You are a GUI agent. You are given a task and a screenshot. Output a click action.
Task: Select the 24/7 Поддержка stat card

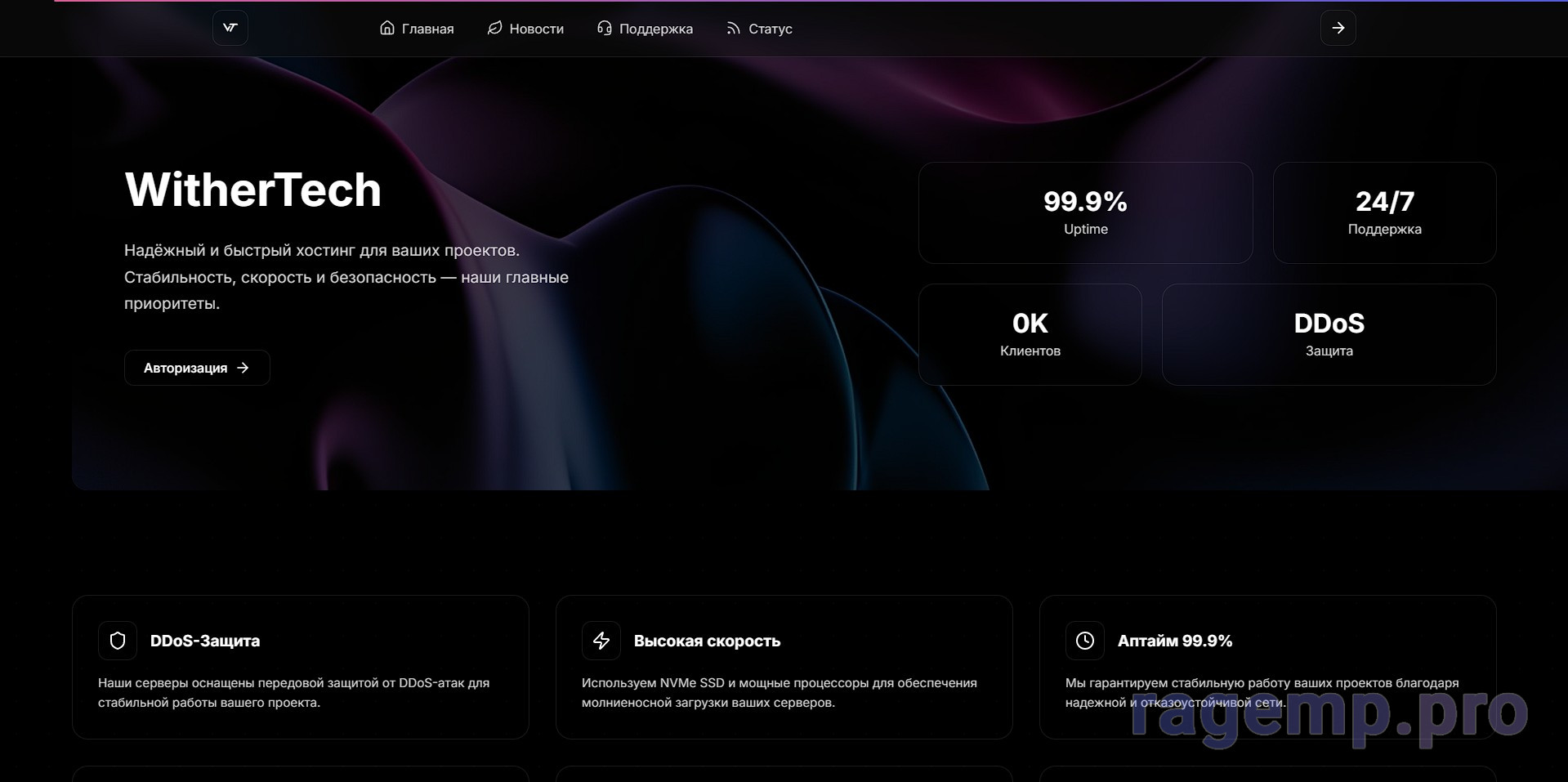tap(1384, 212)
